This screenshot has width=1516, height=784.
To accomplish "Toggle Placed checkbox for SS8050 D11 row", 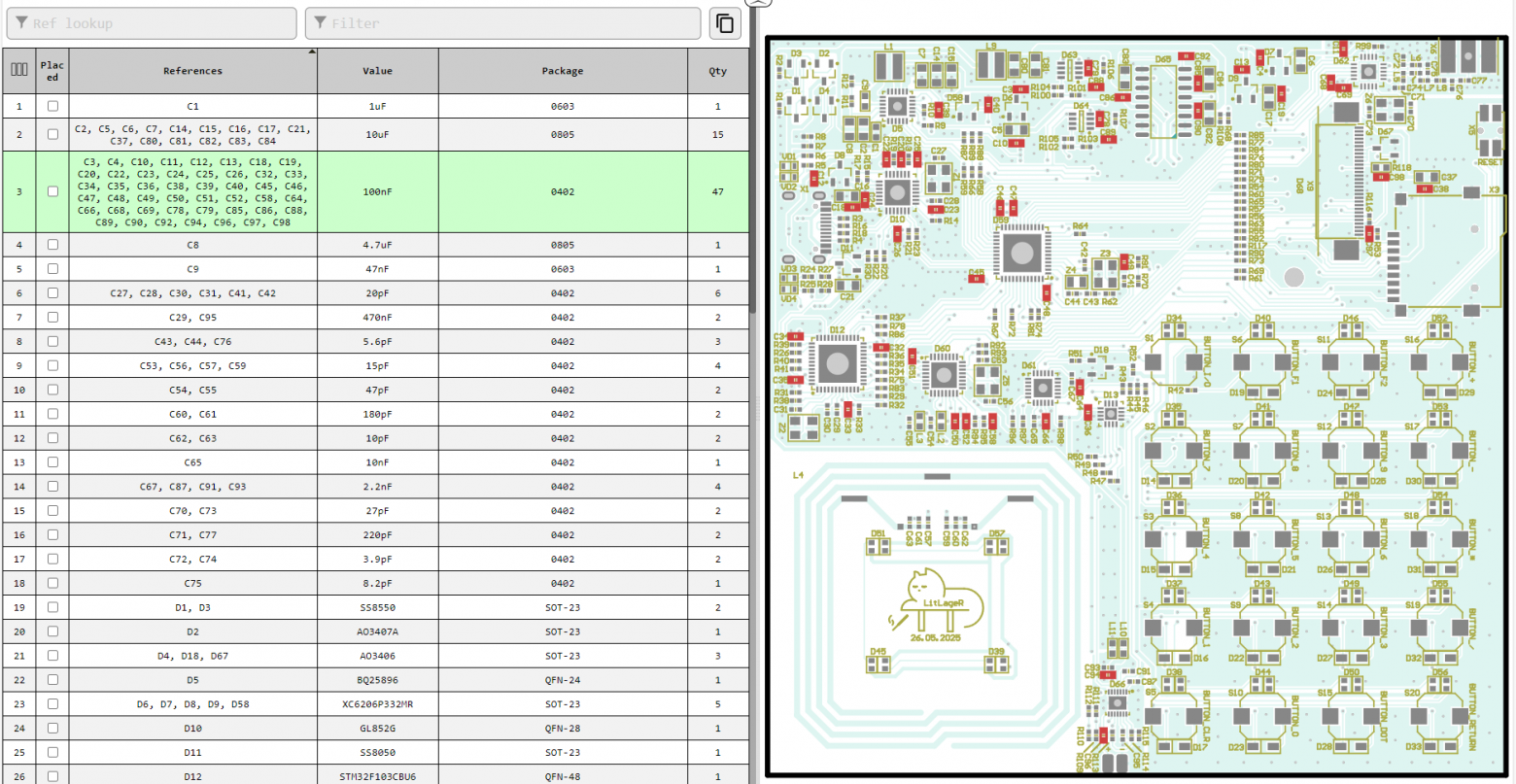I will click(x=52, y=753).
